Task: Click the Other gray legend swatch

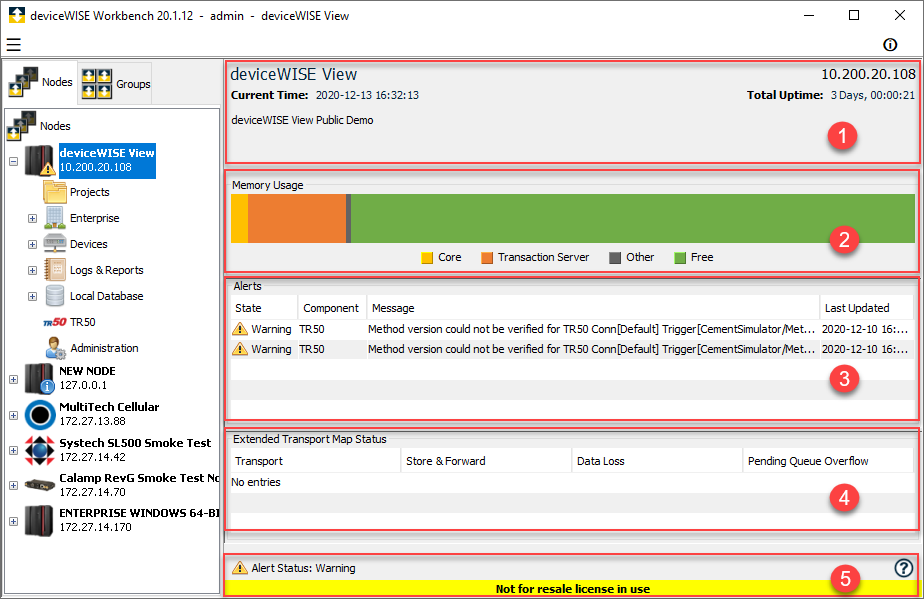Action: pyautogui.click(x=615, y=258)
